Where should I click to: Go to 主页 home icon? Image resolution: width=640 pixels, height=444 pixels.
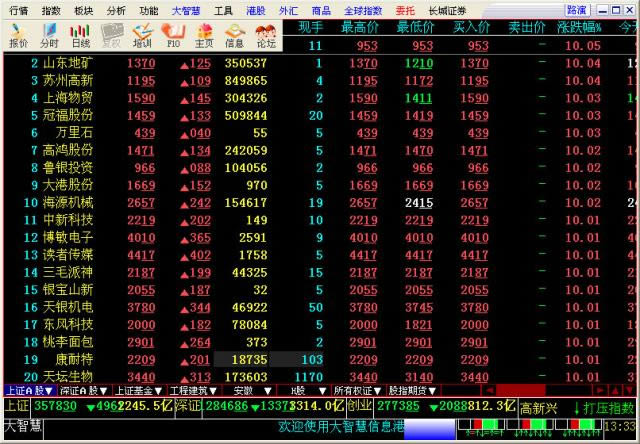tap(204, 36)
